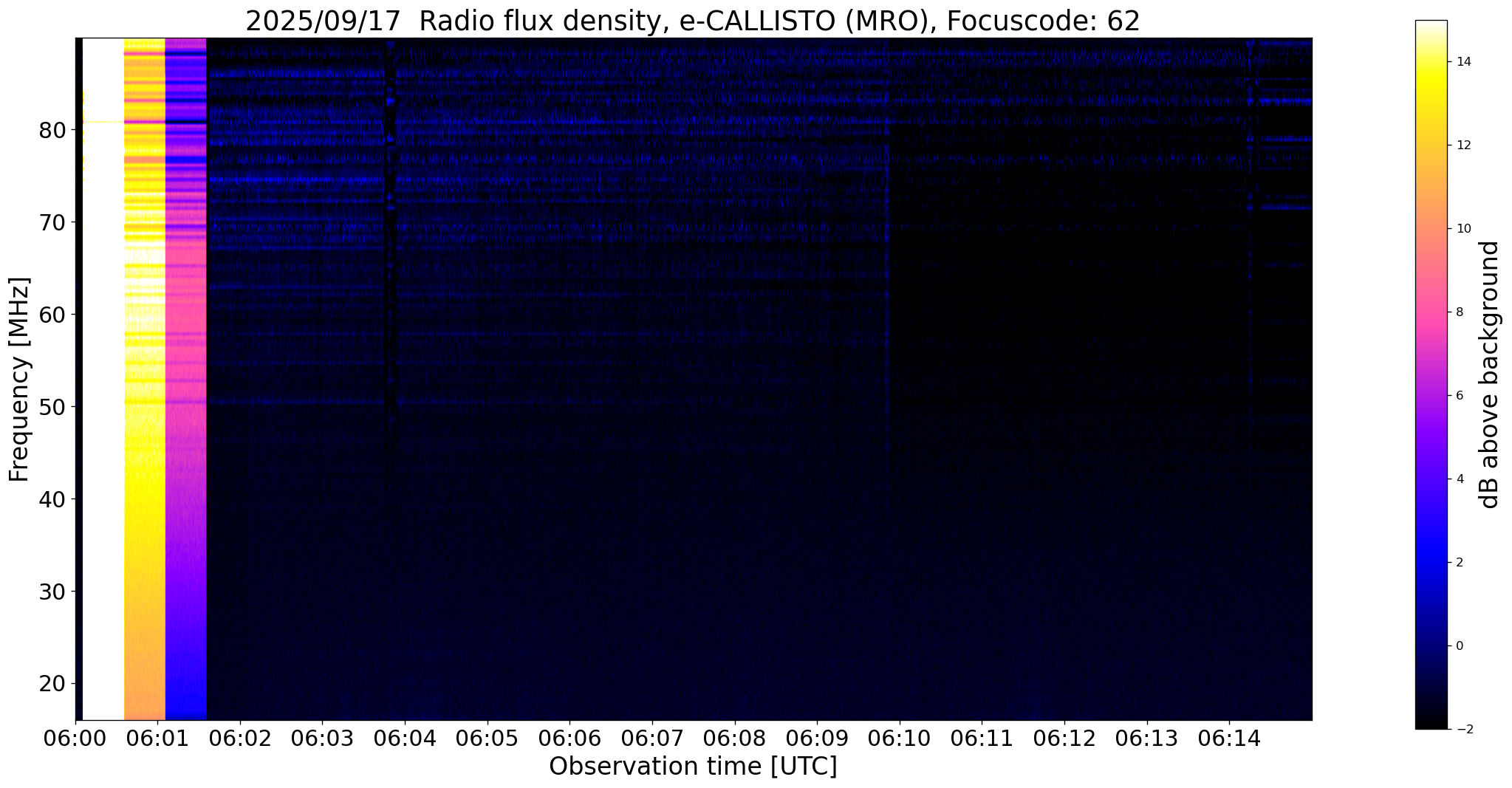Click the 06:00 time tick label
1512x788 pixels.
pyautogui.click(x=75, y=738)
